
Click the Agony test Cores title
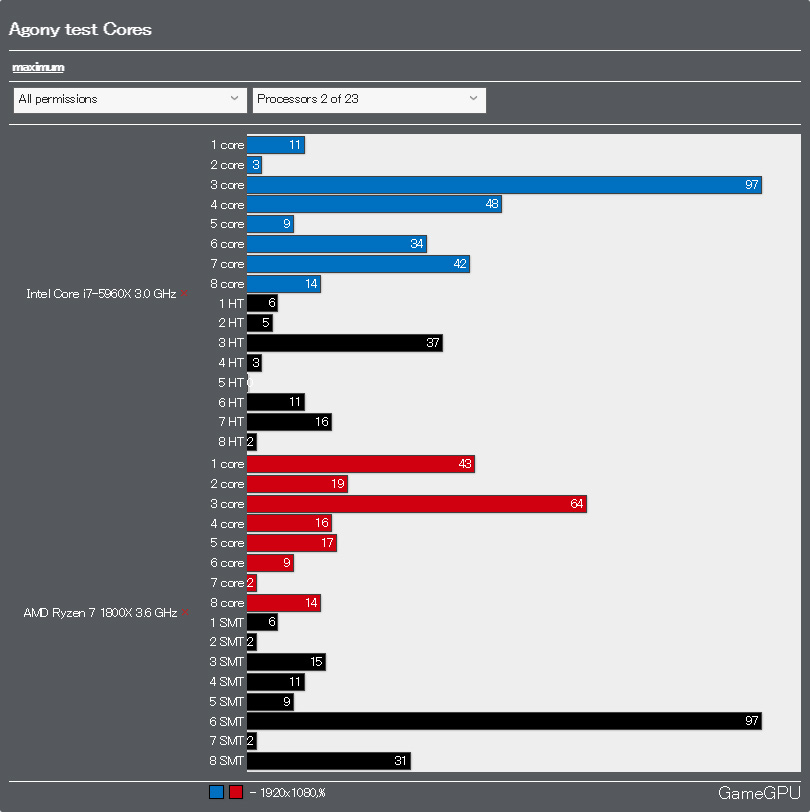click(80, 29)
